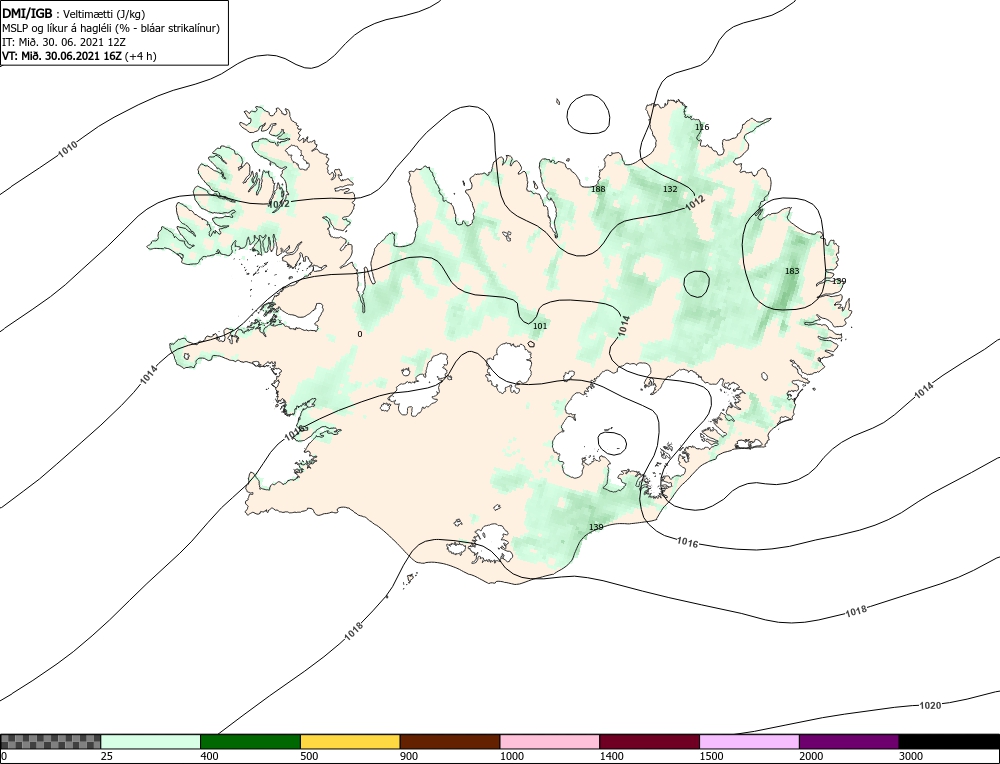Select the '183' CAPE value in east Iceland
The image size is (1000, 764).
coord(791,271)
